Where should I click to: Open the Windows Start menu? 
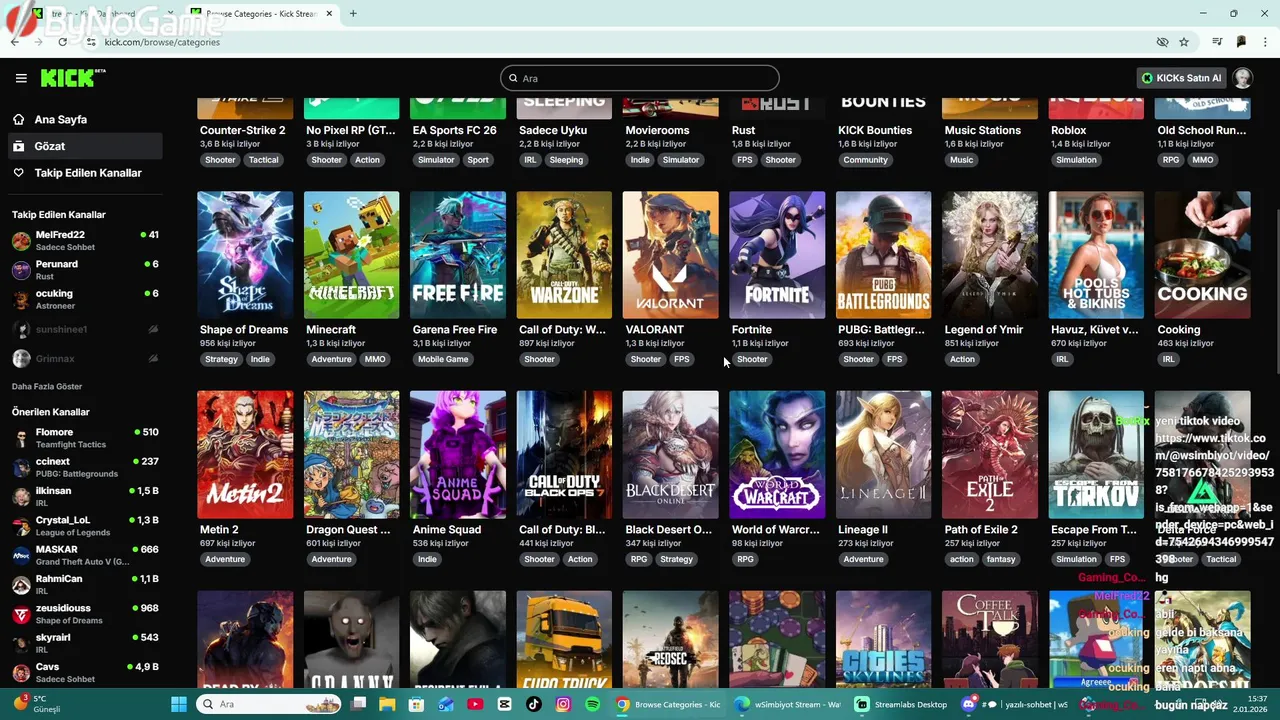[x=179, y=704]
